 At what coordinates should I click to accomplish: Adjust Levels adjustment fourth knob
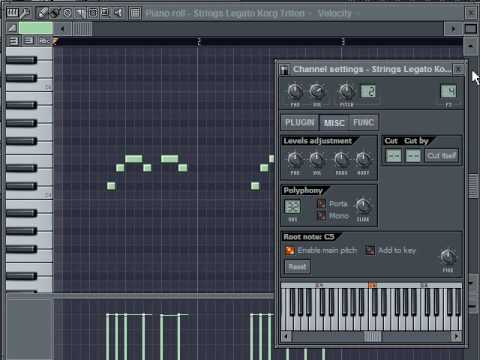pos(363,160)
